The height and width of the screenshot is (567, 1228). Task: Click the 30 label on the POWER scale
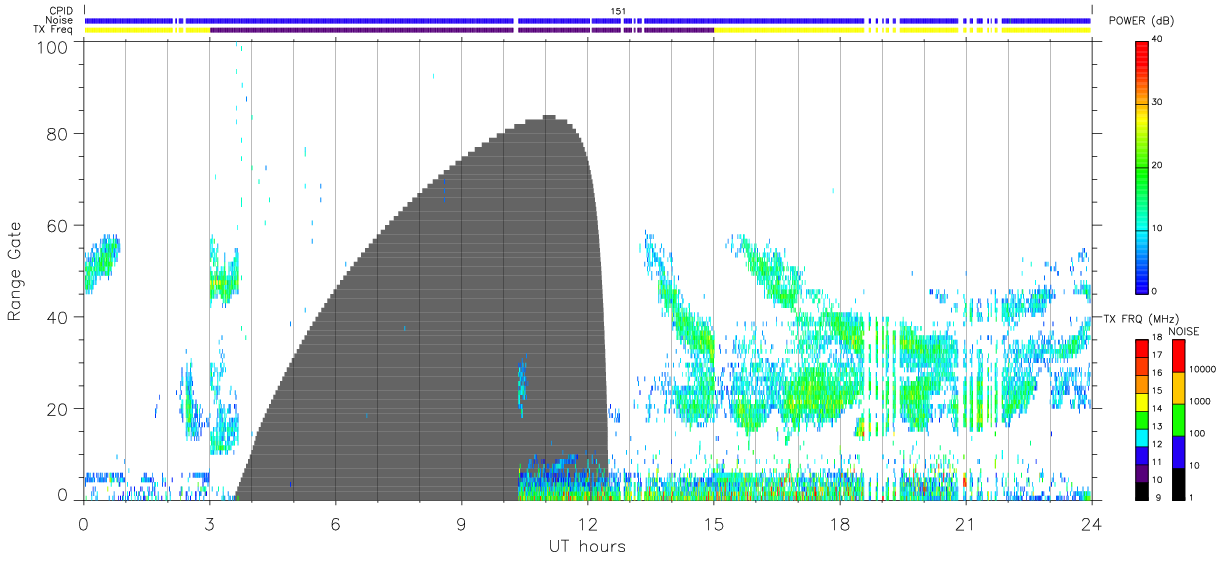pos(1158,103)
